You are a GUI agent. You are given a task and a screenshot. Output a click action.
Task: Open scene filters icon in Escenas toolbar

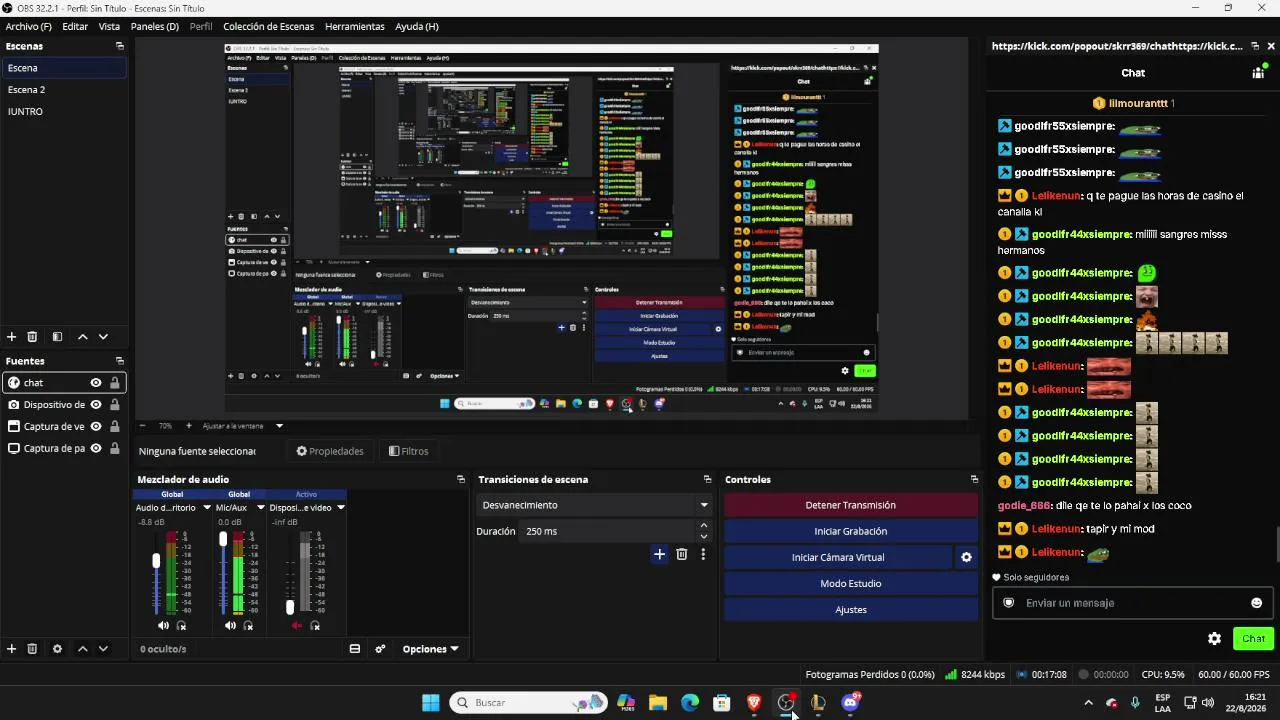click(x=57, y=337)
